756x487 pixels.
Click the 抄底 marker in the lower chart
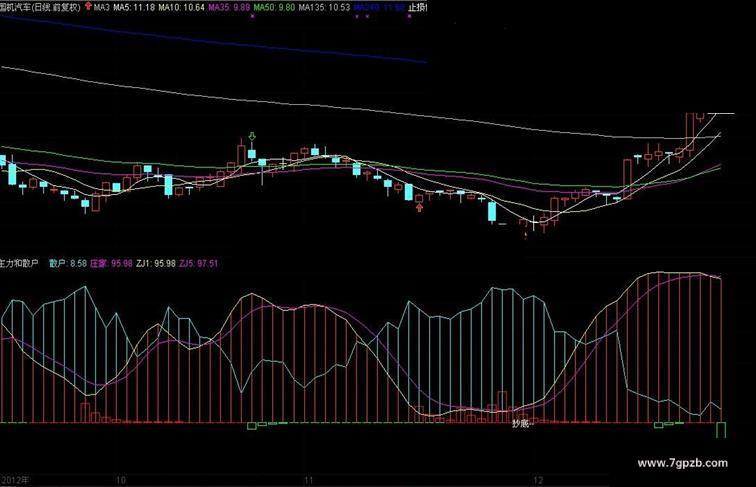(x=521, y=424)
